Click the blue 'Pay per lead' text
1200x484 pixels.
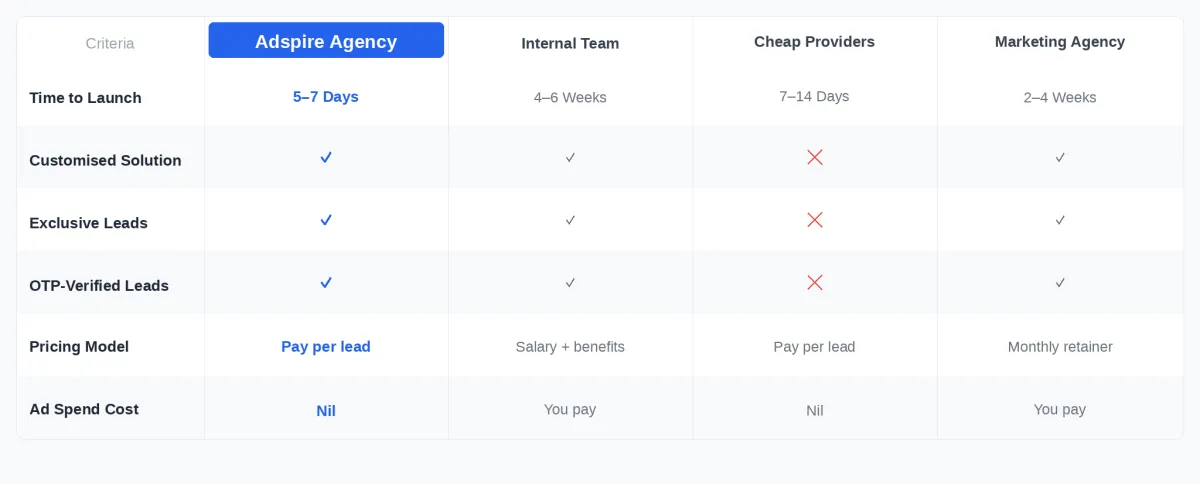(x=326, y=347)
